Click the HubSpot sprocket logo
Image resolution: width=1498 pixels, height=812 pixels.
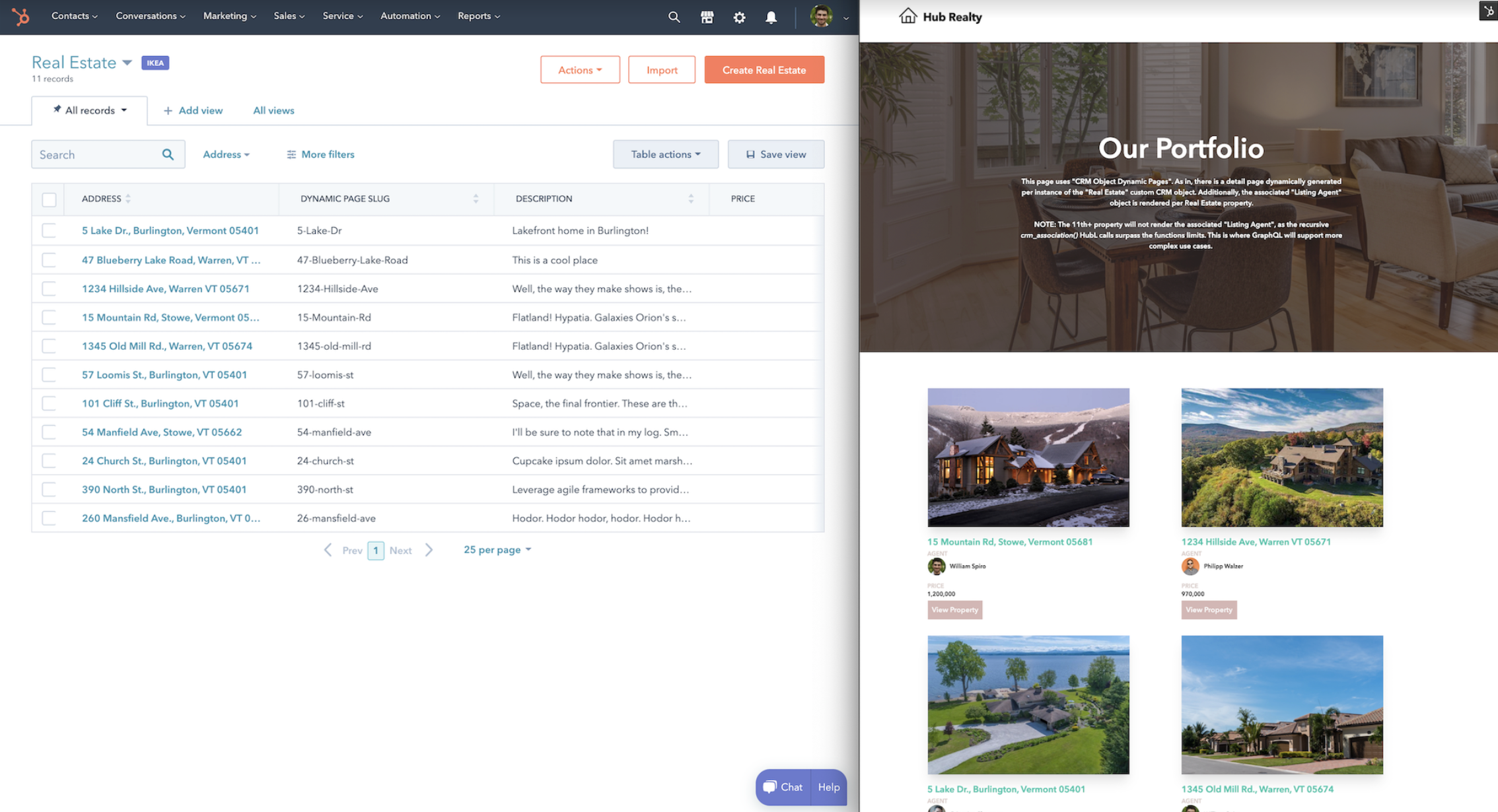pyautogui.click(x=20, y=17)
